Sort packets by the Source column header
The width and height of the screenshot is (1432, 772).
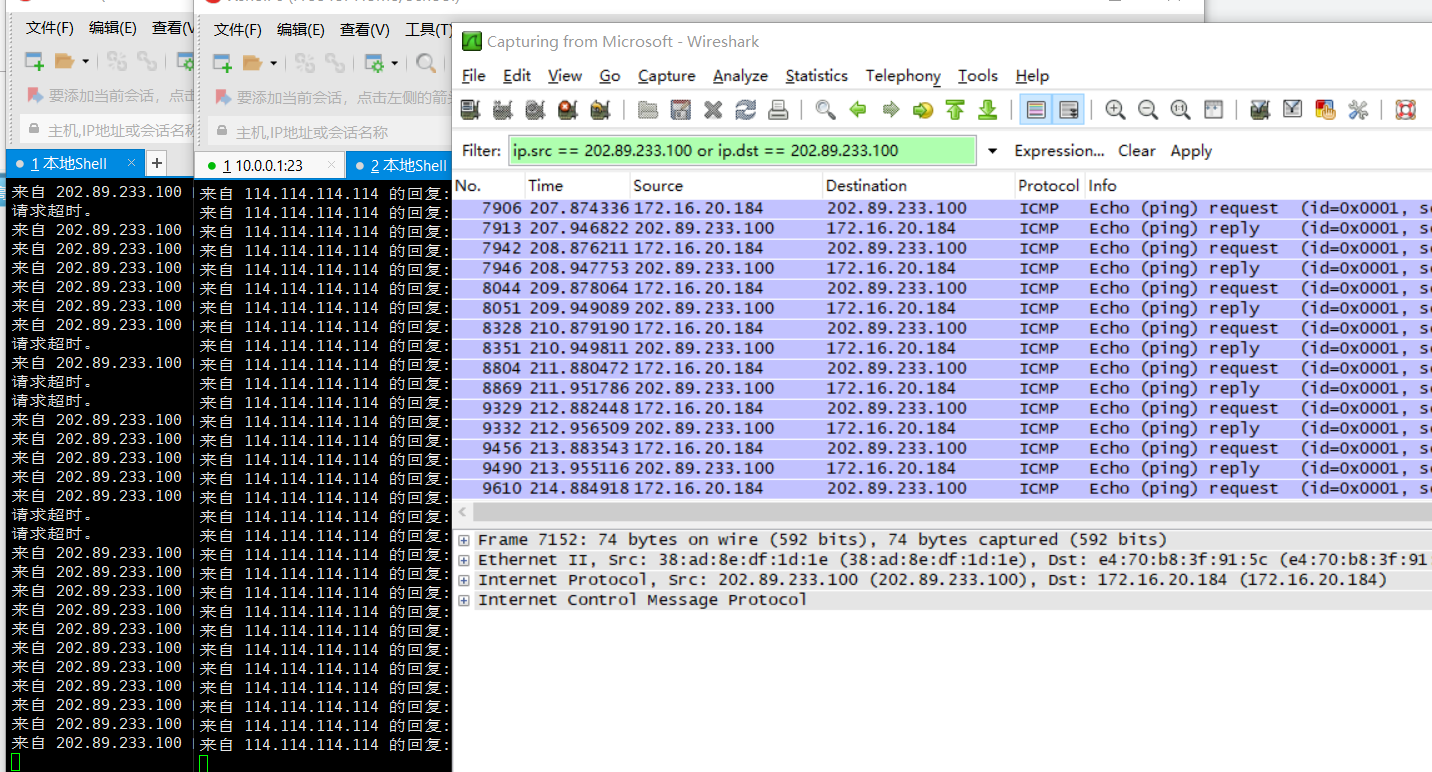click(x=727, y=186)
